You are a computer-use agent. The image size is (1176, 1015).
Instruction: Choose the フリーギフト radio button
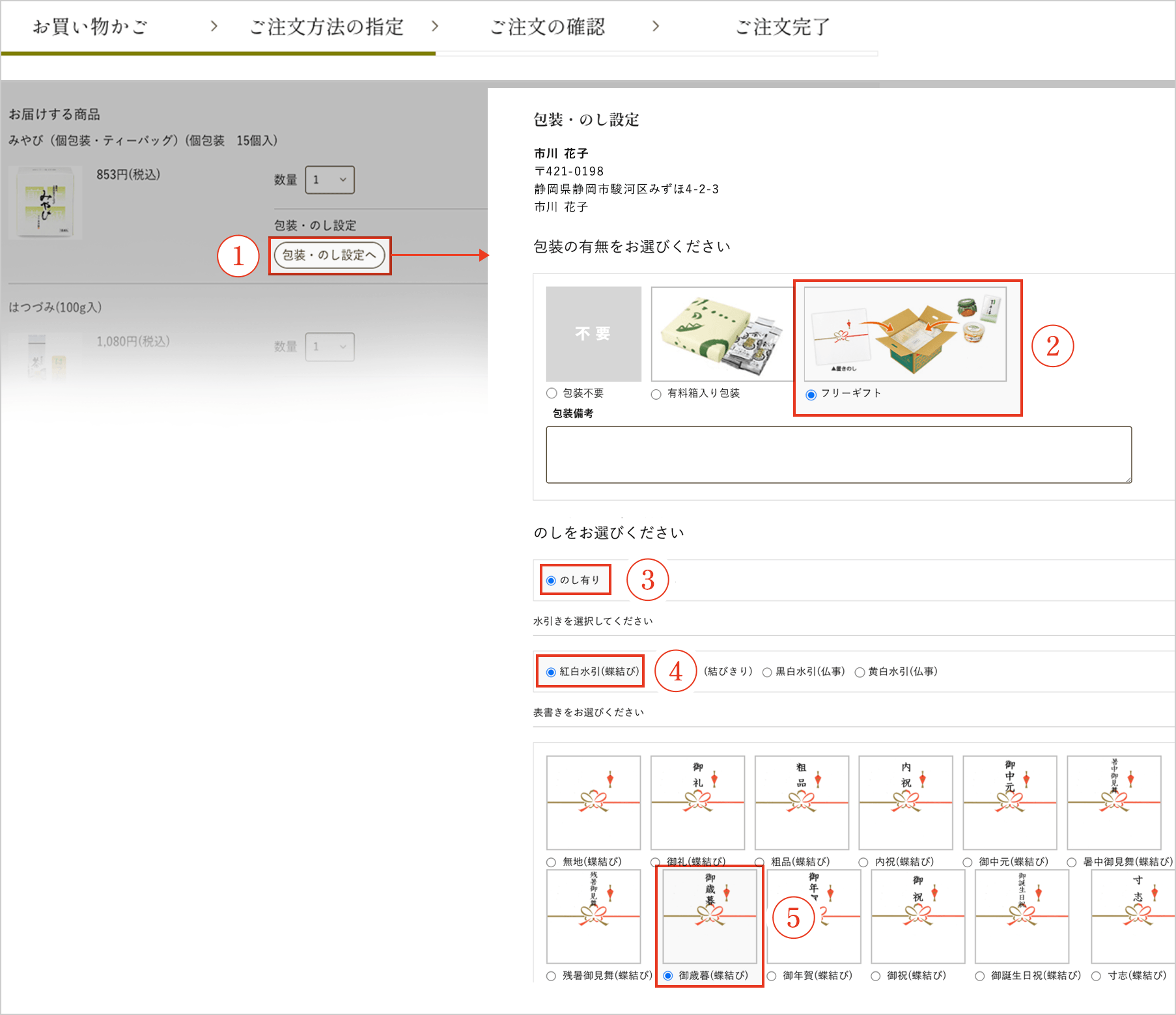coord(811,395)
